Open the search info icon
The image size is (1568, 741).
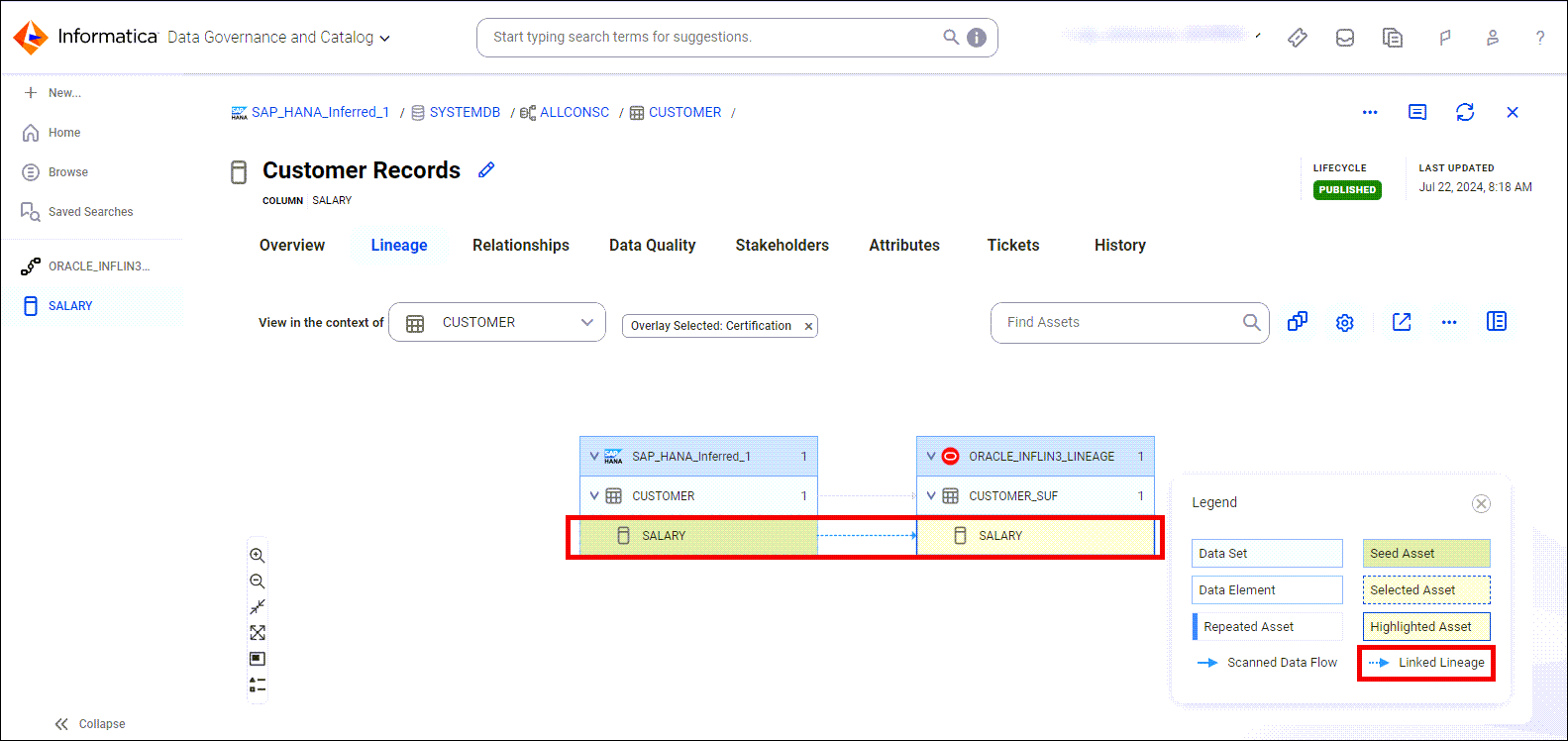click(977, 38)
